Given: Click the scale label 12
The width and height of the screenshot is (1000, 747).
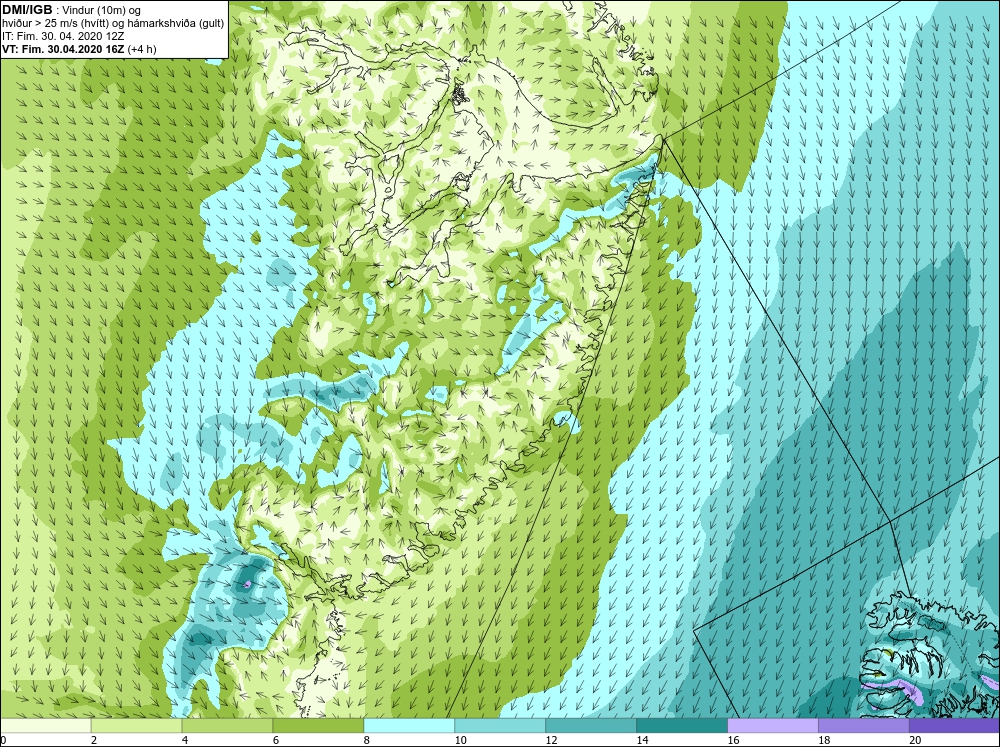Looking at the screenshot, I should pos(552,740).
